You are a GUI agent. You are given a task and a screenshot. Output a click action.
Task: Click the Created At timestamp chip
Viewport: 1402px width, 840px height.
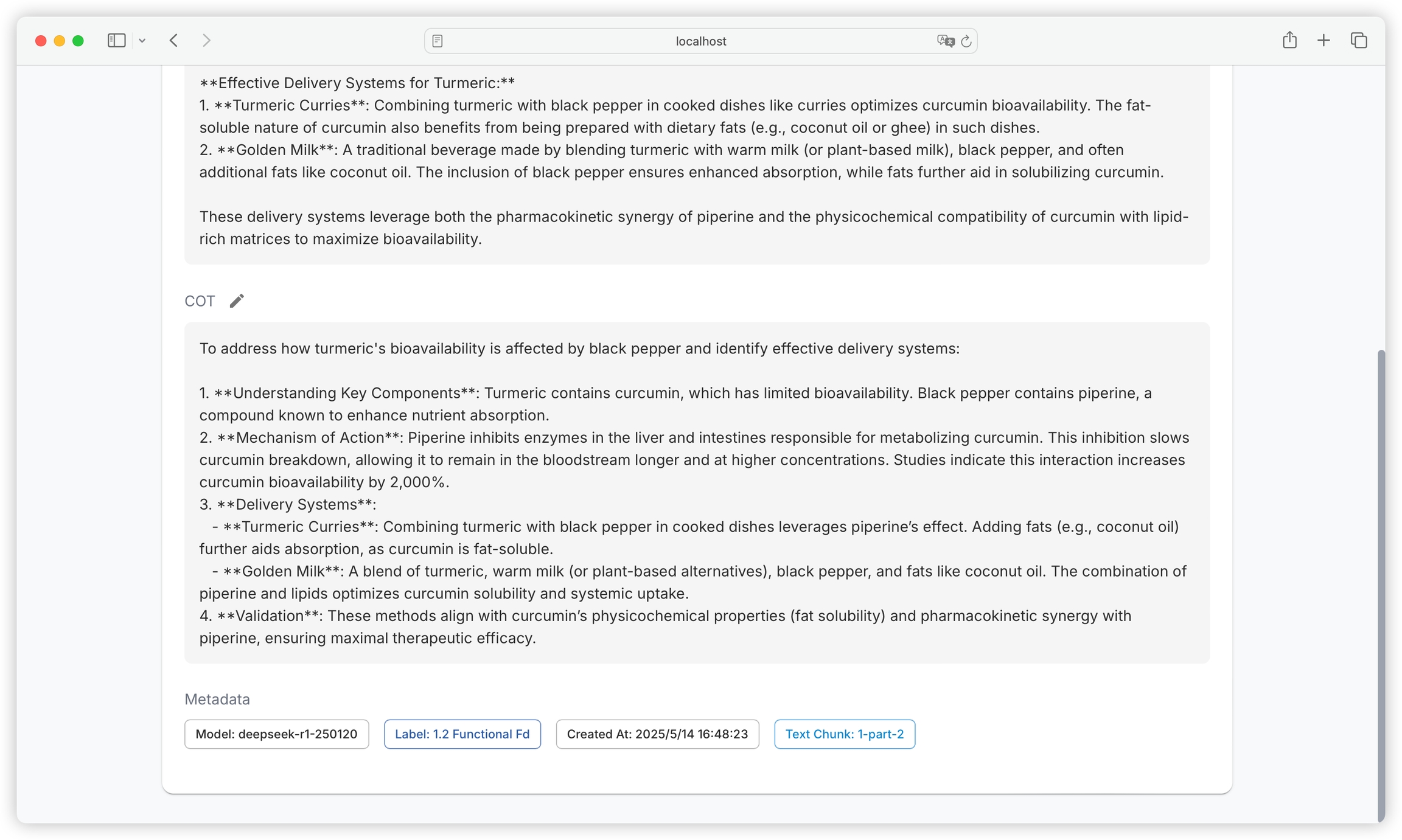pos(657,734)
